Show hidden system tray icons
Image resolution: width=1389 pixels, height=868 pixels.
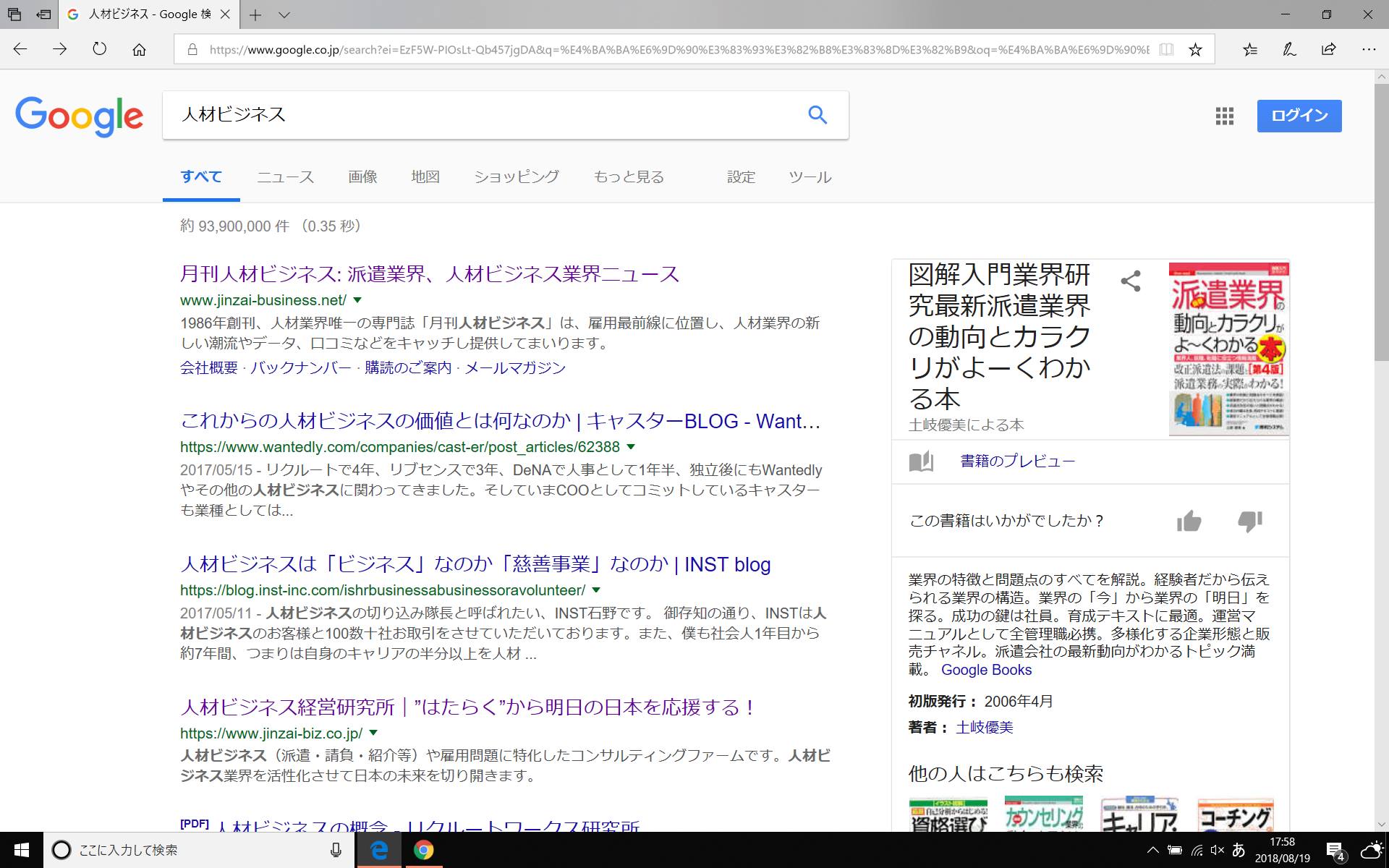(x=1153, y=850)
